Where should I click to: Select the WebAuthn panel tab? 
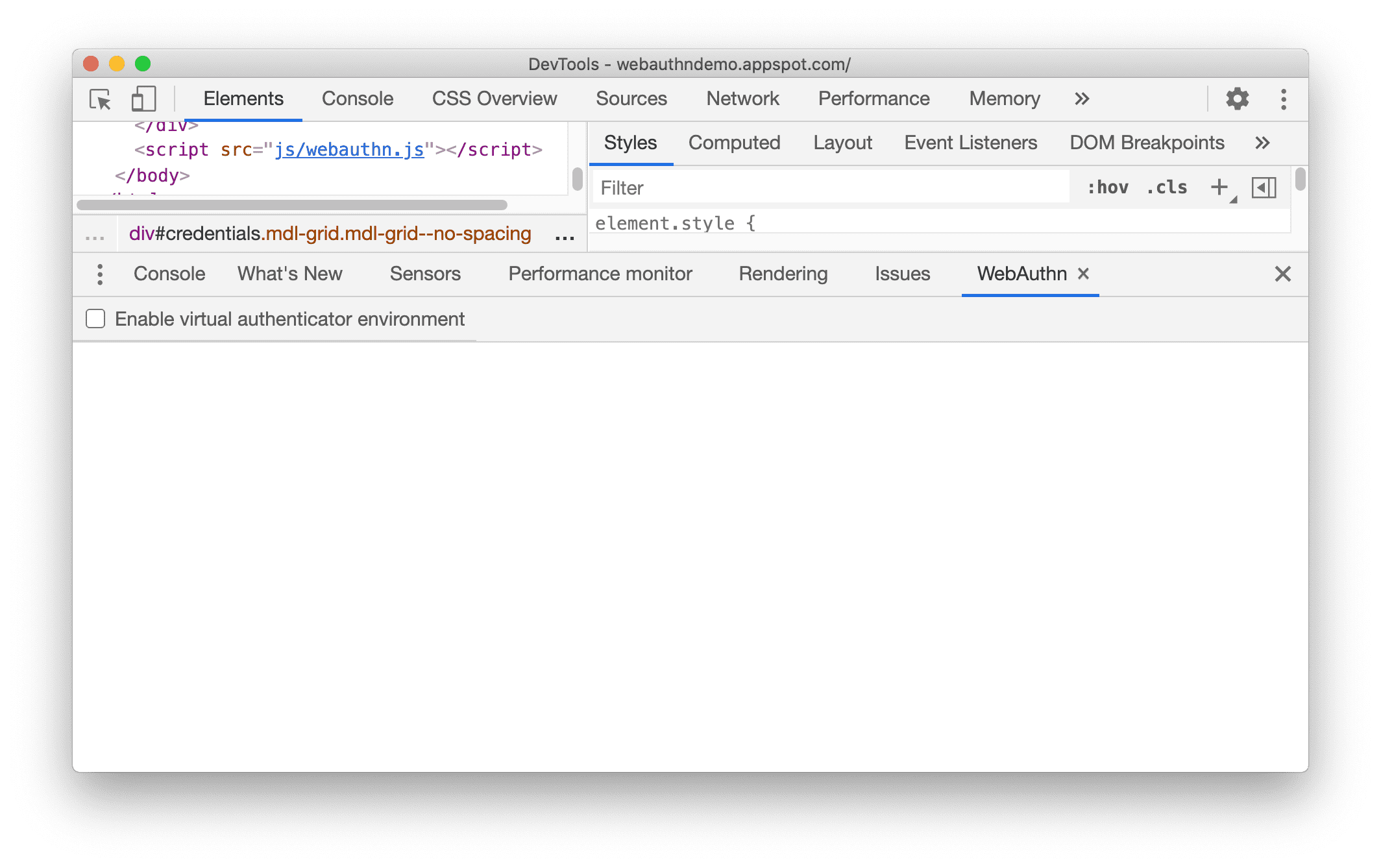click(x=1019, y=272)
